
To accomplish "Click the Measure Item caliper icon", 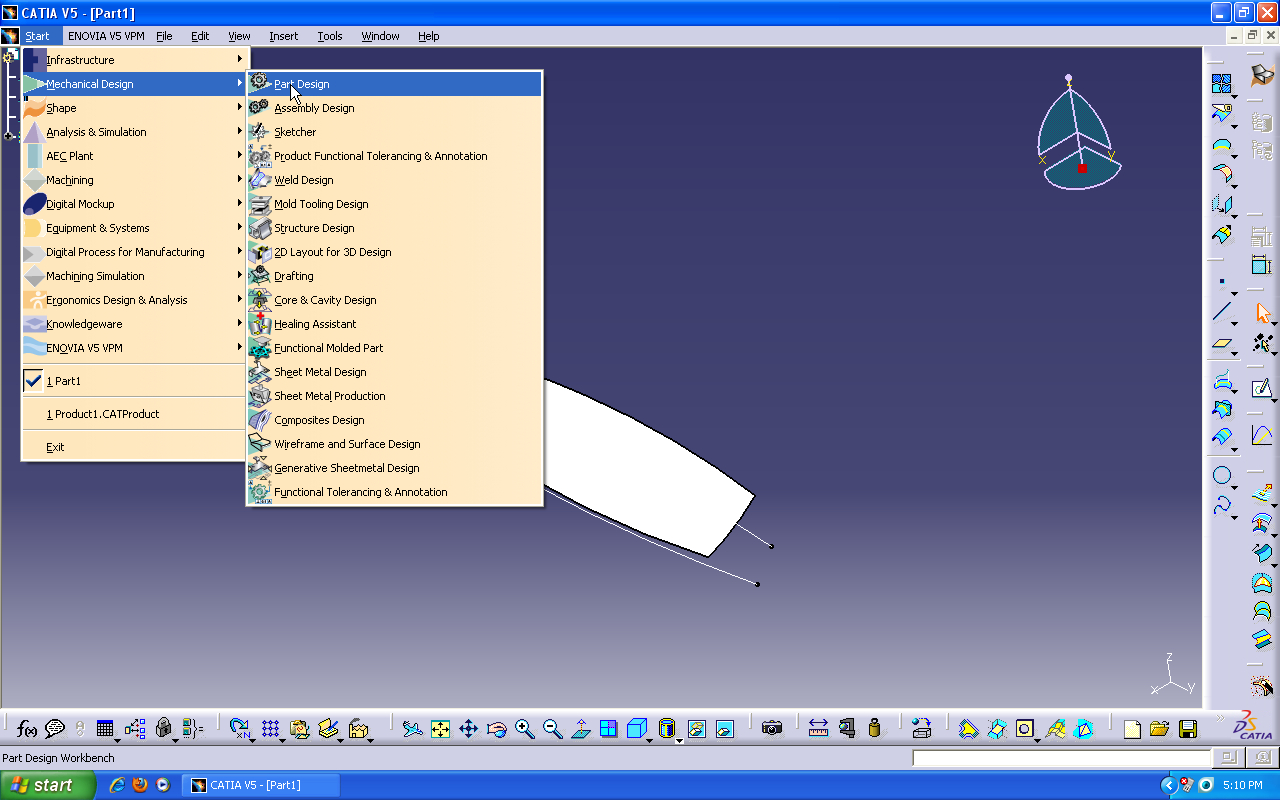I will point(847,729).
